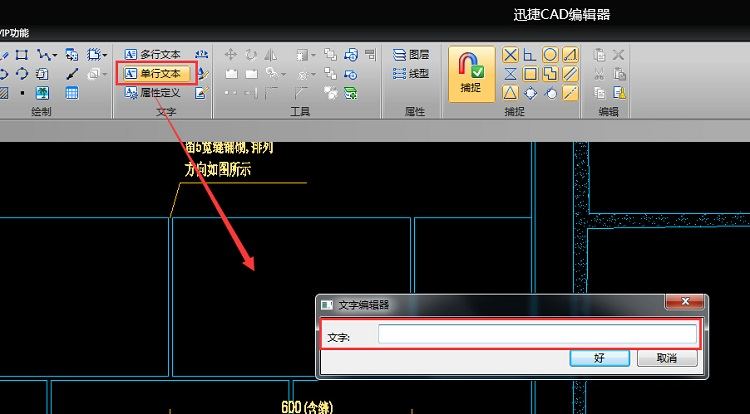The image size is (750, 414).
Task: Click the 文字 text input field
Action: tap(536, 335)
